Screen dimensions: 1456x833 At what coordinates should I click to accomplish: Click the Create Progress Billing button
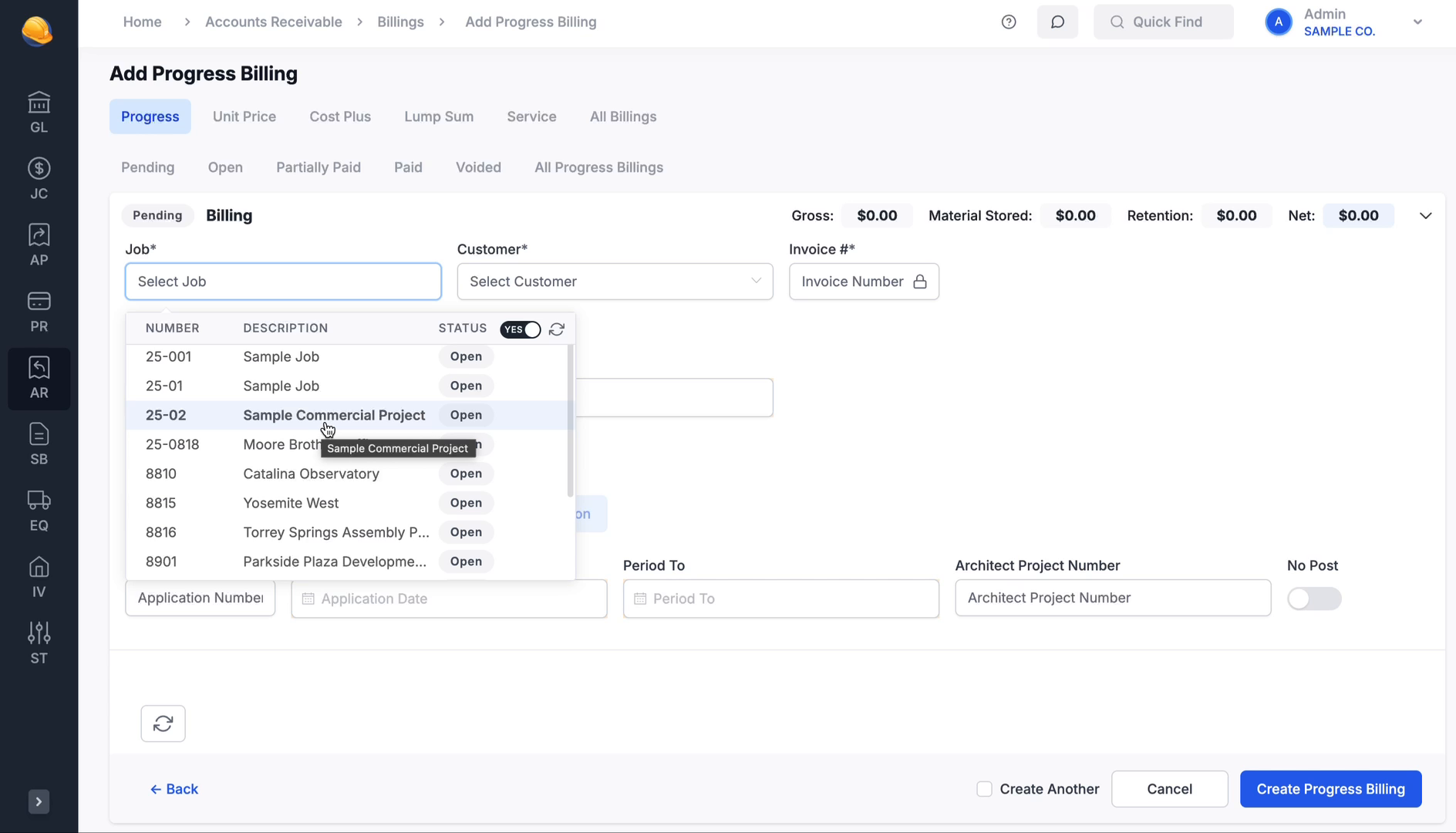pos(1330,789)
